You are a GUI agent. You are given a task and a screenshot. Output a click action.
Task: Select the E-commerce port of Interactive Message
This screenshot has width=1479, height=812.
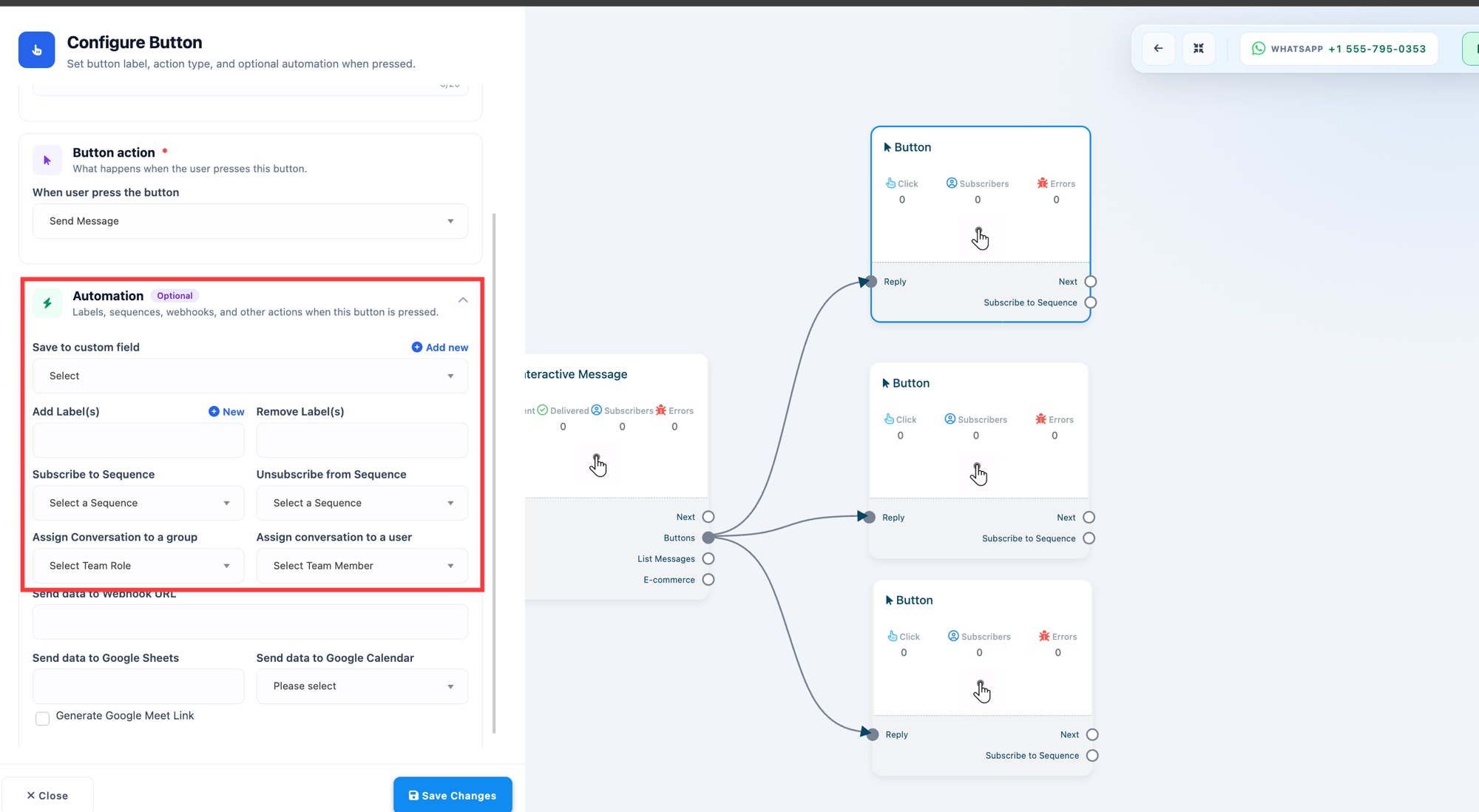point(708,580)
